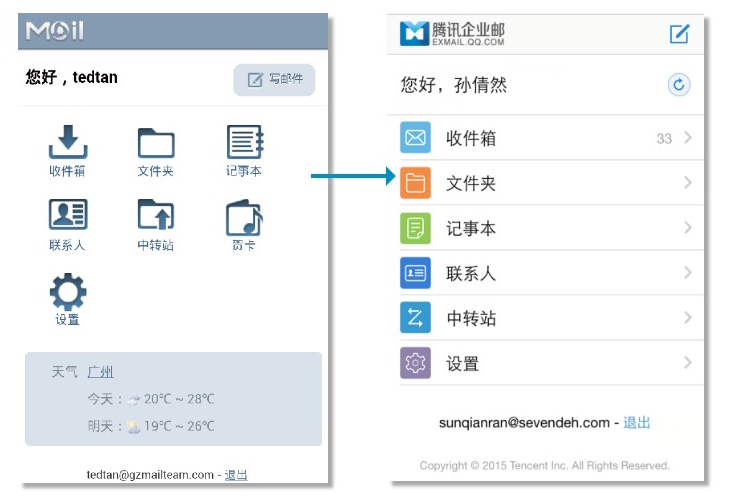
Task: Tap the blue 中转站 icon in the list
Action: click(415, 318)
